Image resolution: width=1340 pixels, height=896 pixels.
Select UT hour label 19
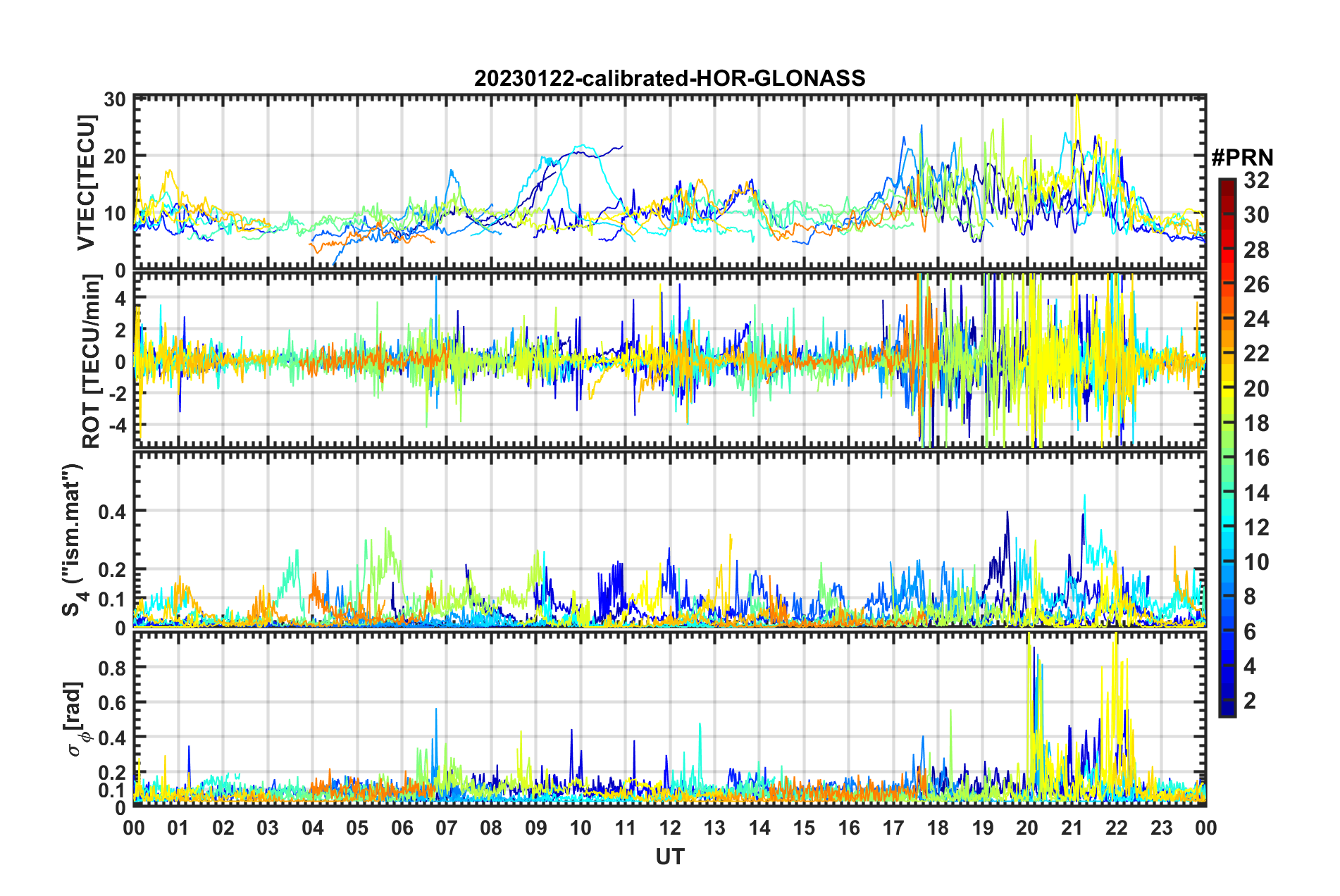click(x=983, y=828)
